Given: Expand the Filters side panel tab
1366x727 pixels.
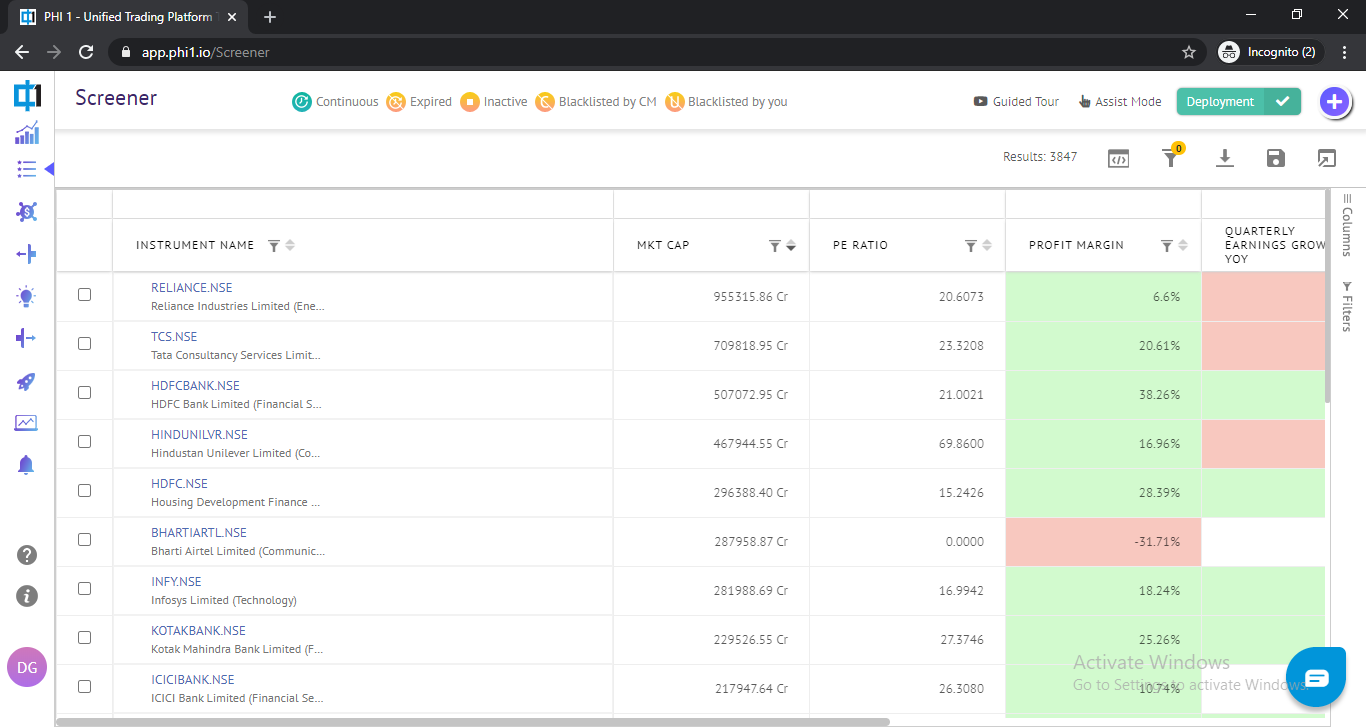Looking at the screenshot, I should [x=1347, y=306].
